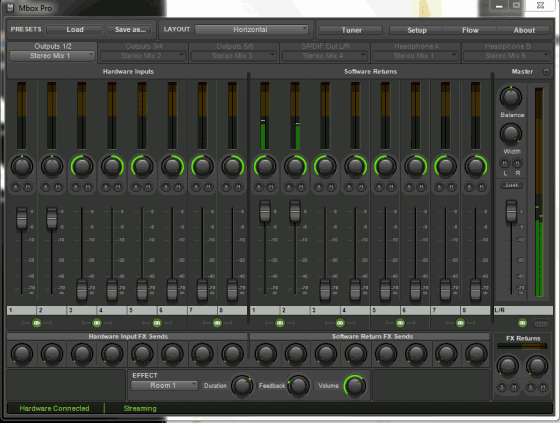Select the Outputs 1/2 tab

pyautogui.click(x=53, y=46)
